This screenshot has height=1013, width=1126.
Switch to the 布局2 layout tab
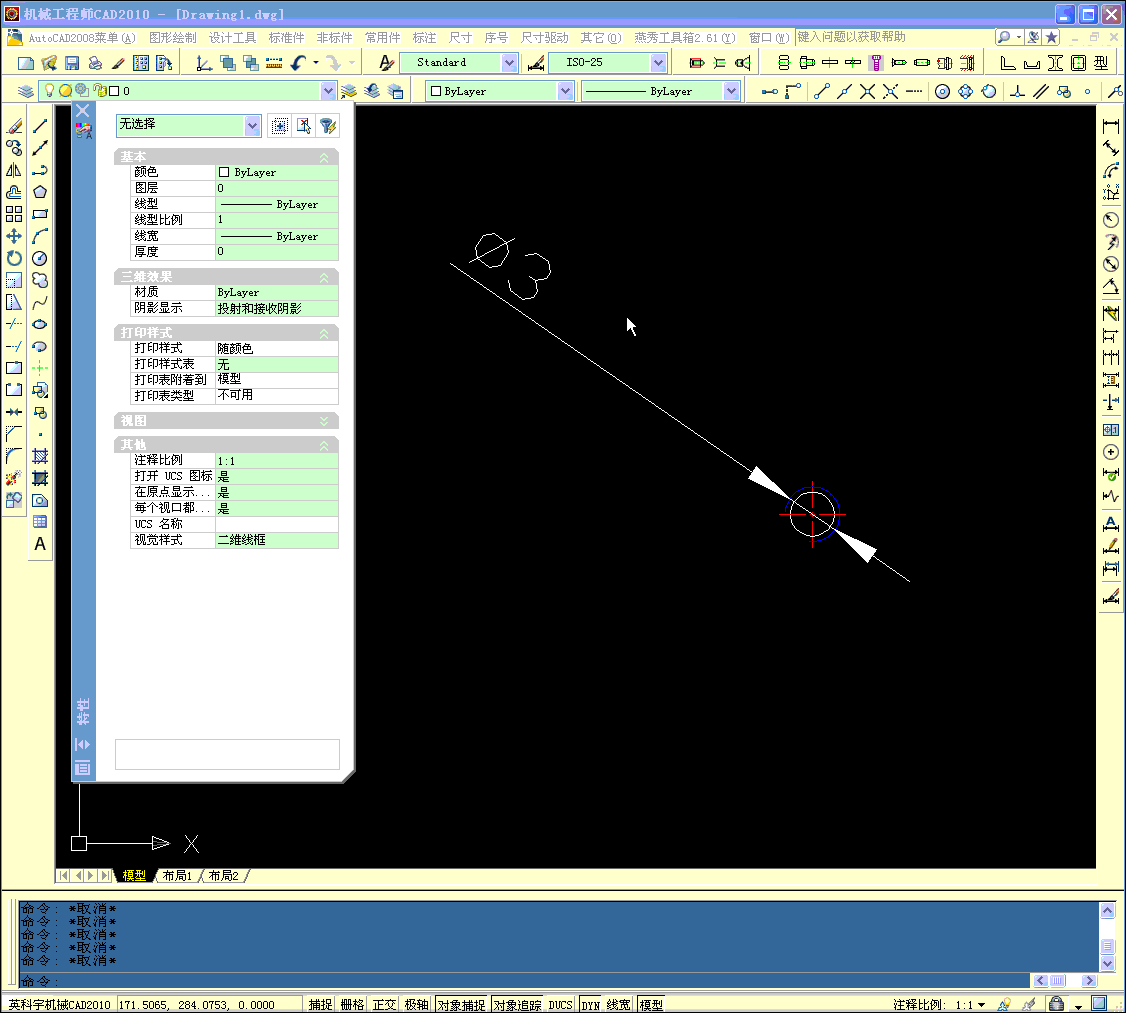tap(223, 876)
